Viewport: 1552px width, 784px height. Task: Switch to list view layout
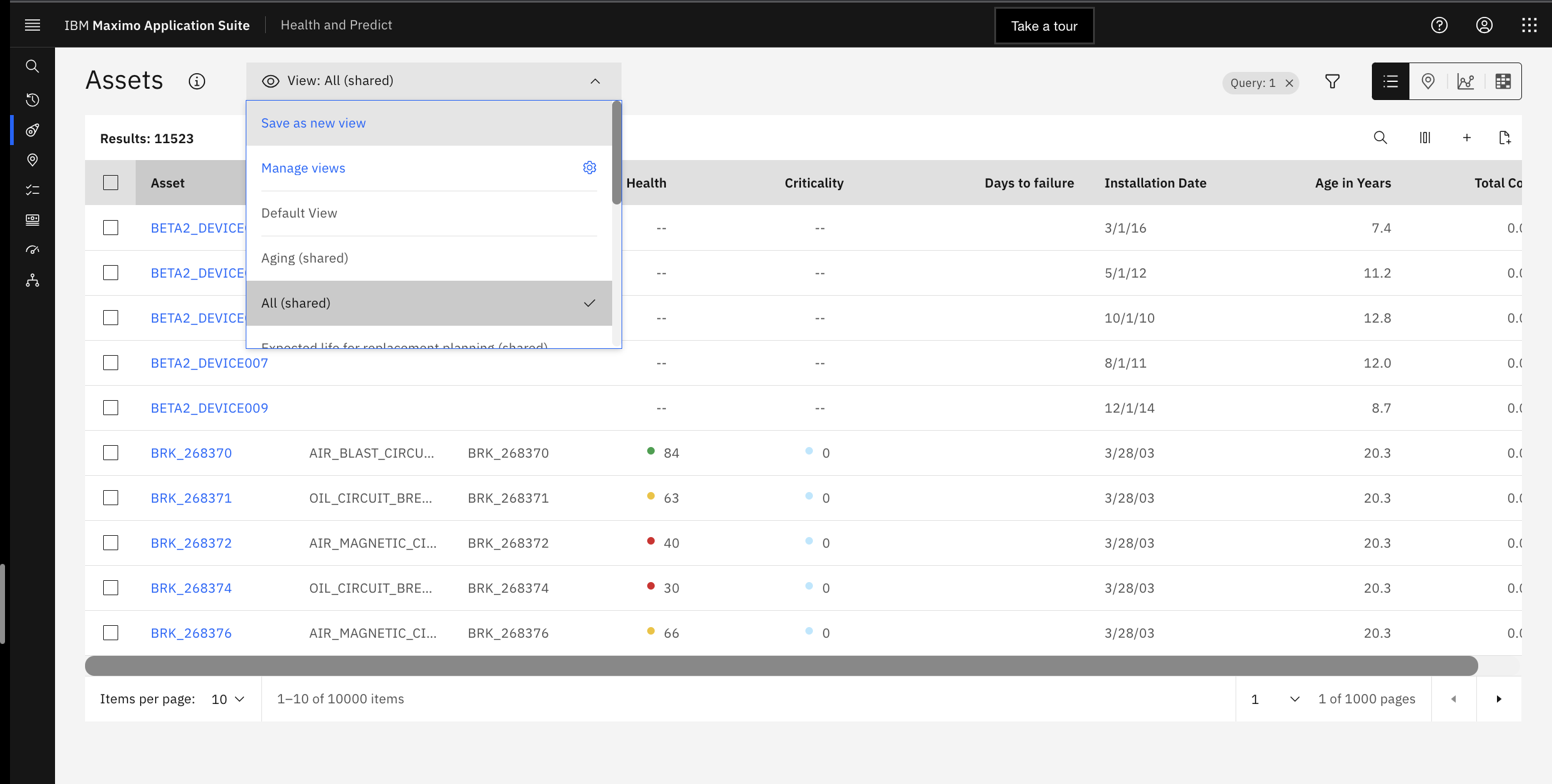tap(1391, 81)
